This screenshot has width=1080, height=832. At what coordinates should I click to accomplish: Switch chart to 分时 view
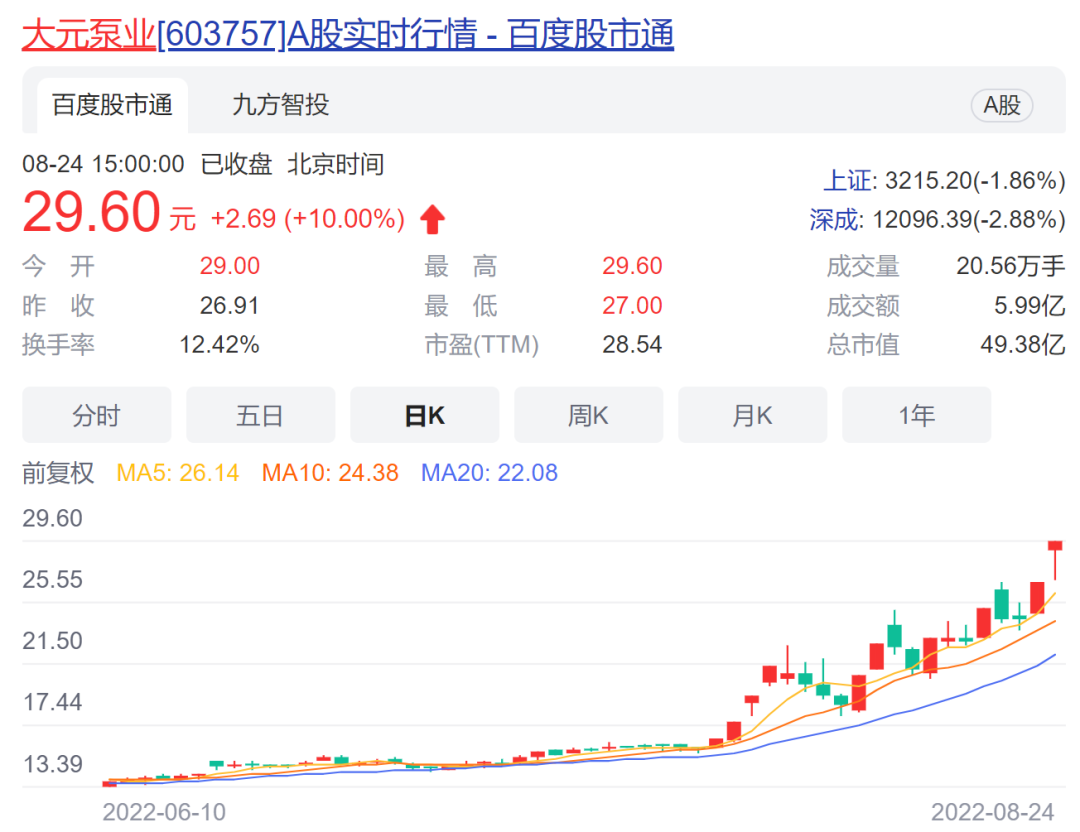tap(96, 414)
